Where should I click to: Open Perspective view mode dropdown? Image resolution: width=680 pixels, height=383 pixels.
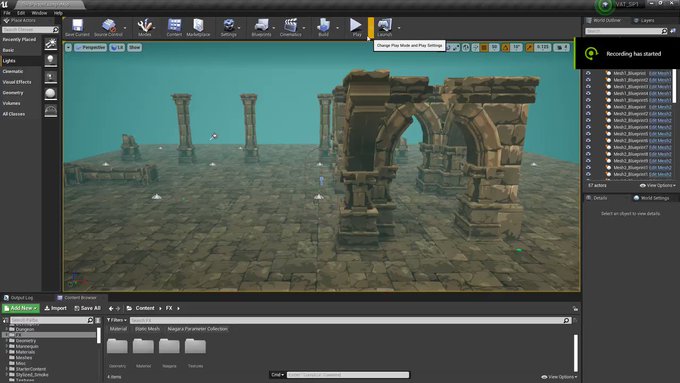pos(90,47)
